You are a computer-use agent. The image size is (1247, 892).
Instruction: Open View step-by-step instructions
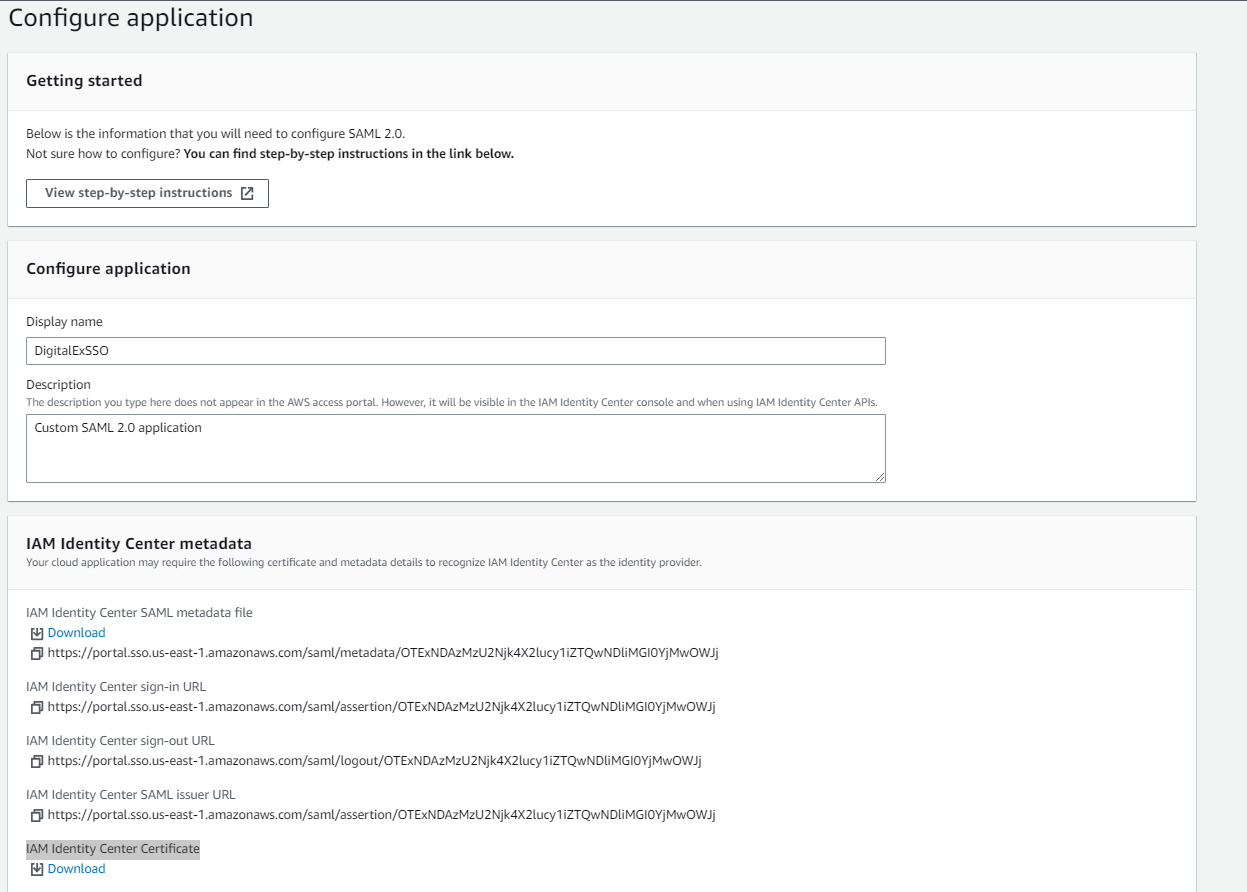pos(139,193)
